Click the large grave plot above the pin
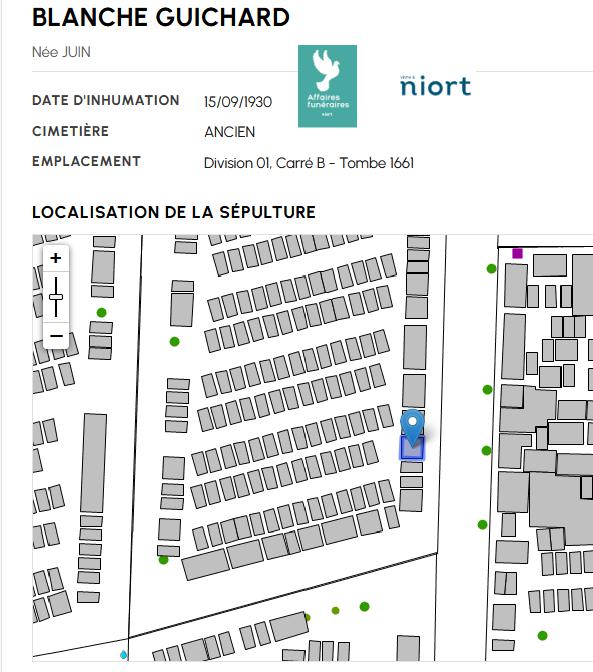 pyautogui.click(x=414, y=391)
